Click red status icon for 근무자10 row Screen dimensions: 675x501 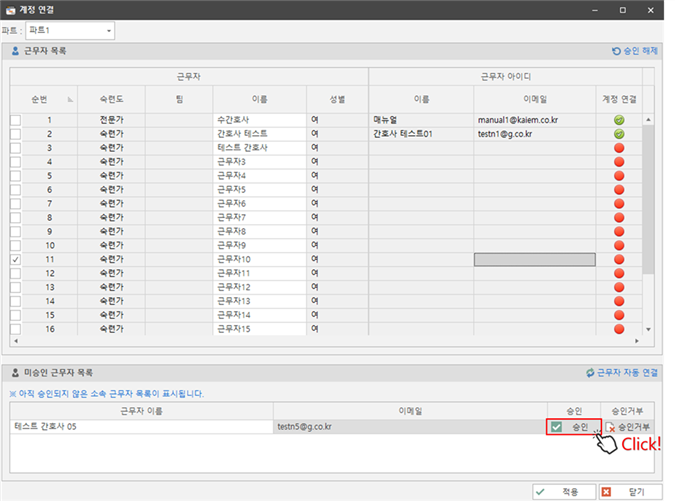619,259
